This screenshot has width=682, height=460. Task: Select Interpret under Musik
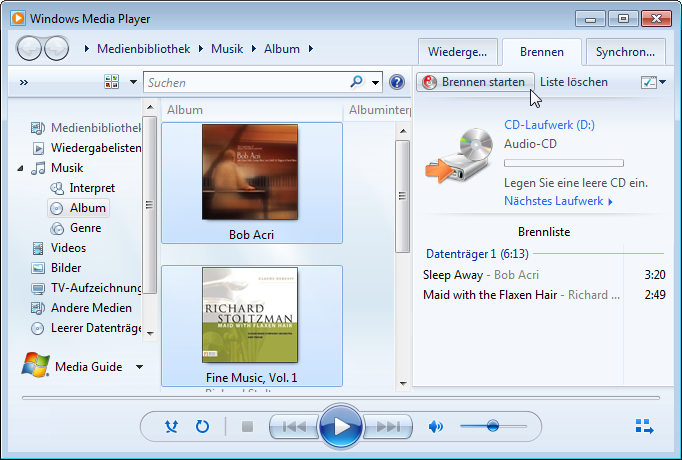click(82, 188)
